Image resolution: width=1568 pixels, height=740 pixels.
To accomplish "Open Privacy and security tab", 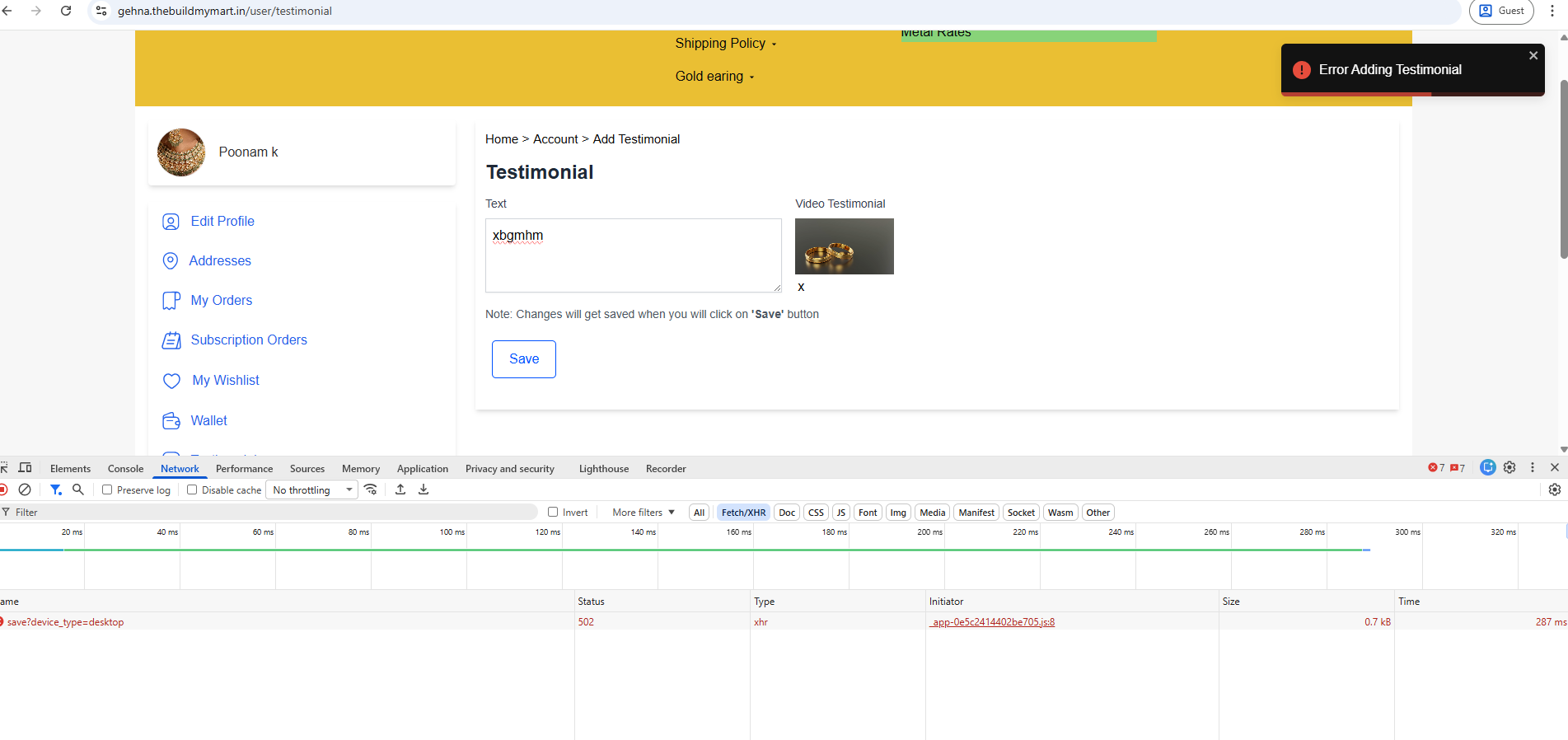I will coord(510,468).
